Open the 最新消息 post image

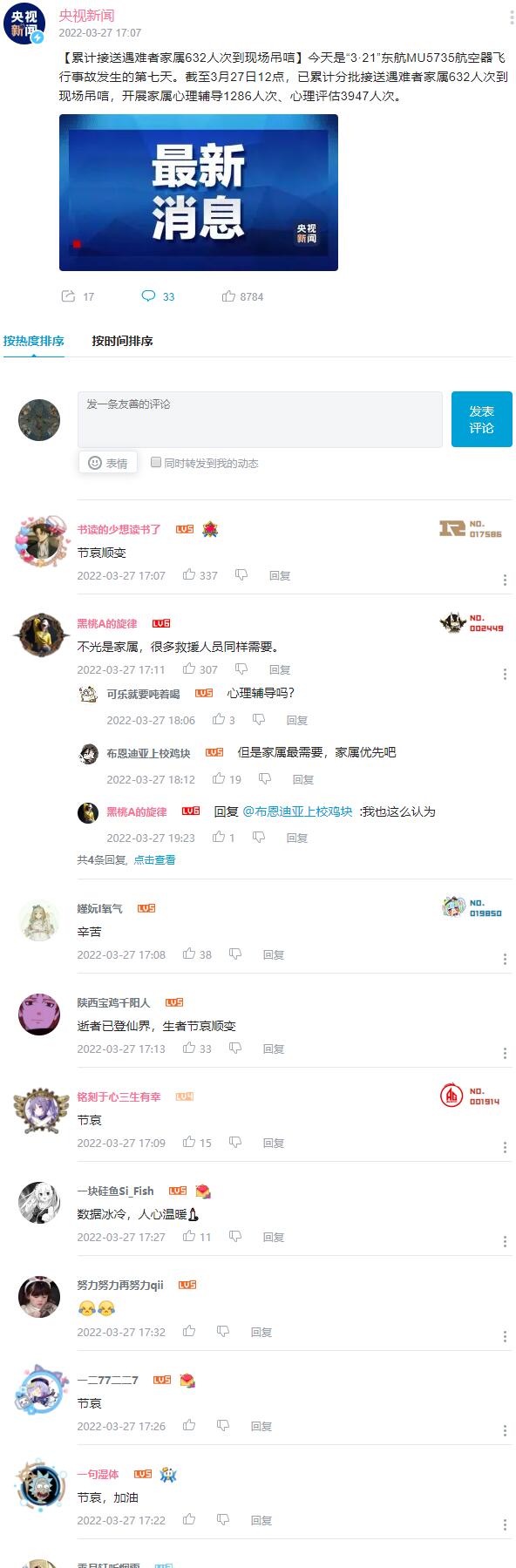coord(199,193)
